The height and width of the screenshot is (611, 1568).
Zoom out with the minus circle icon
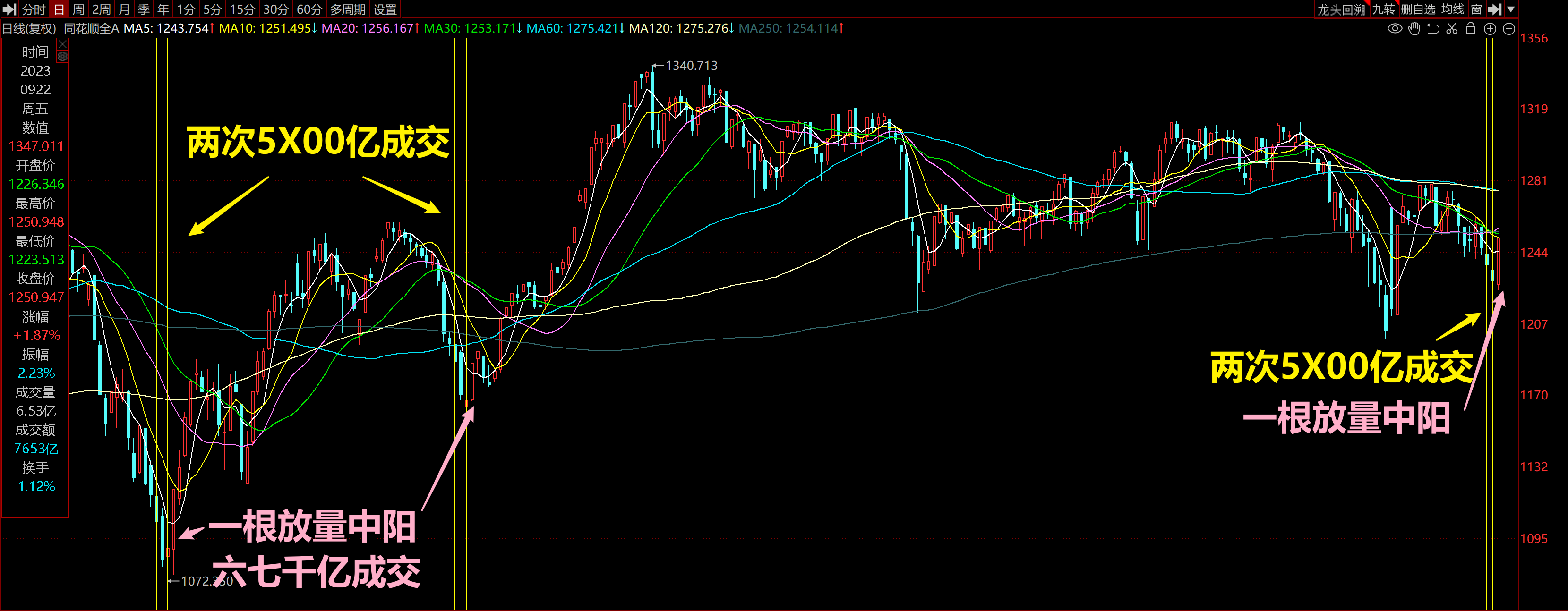click(1508, 29)
